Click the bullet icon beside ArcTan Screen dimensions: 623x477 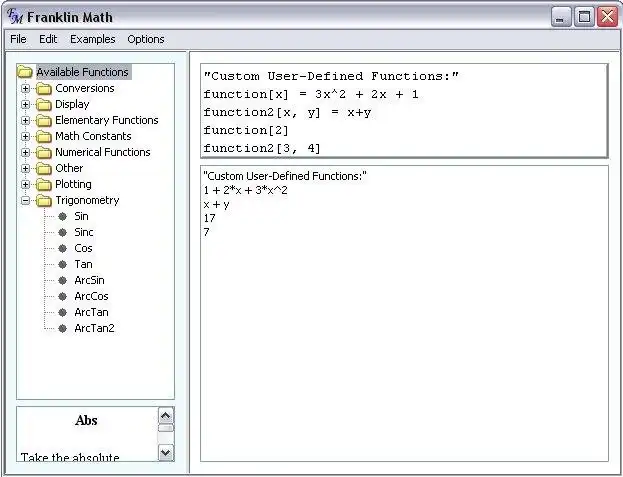[62, 313]
